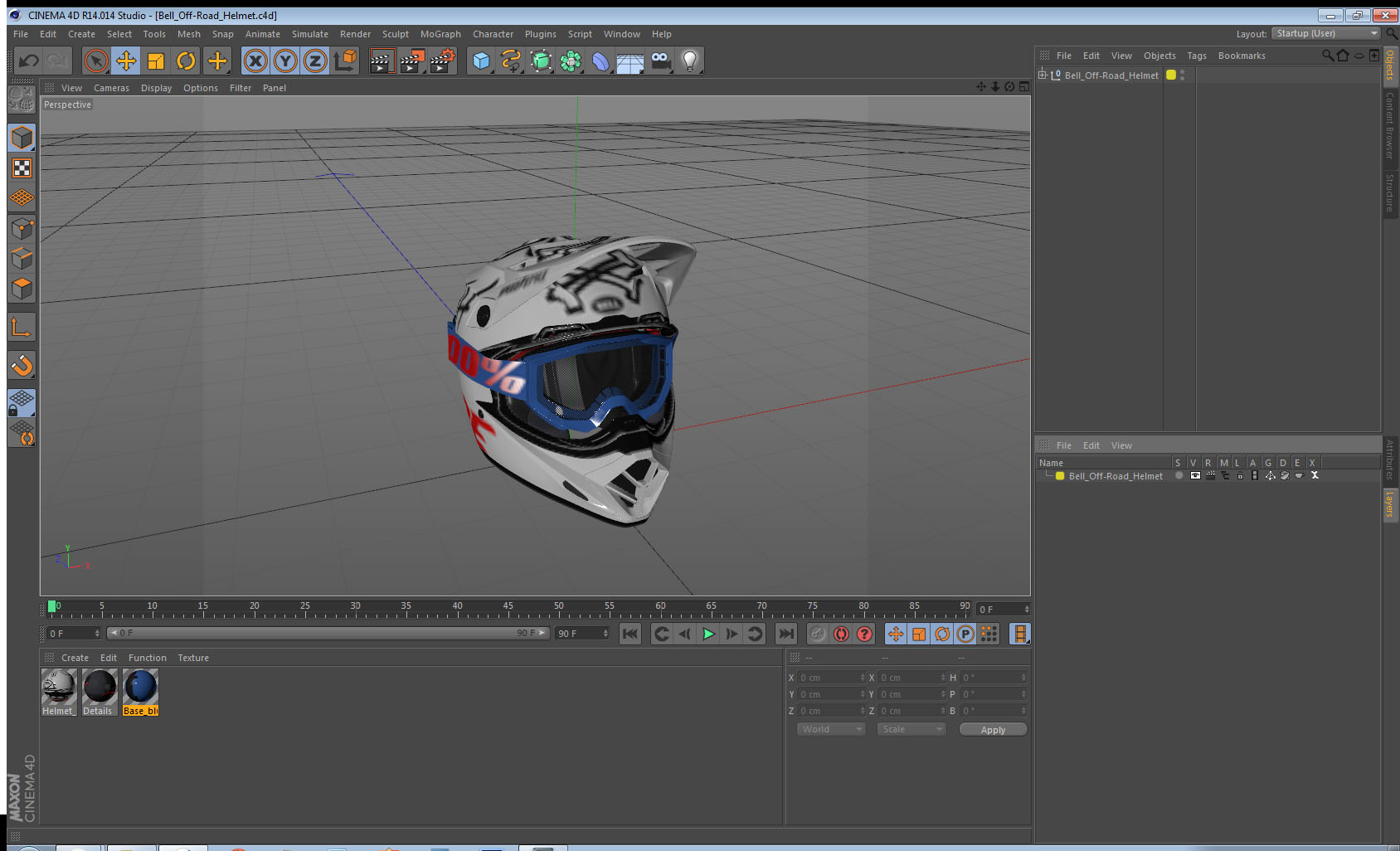Add a light object bulb icon
Viewport: 1400px width, 851px height.
pyautogui.click(x=690, y=61)
